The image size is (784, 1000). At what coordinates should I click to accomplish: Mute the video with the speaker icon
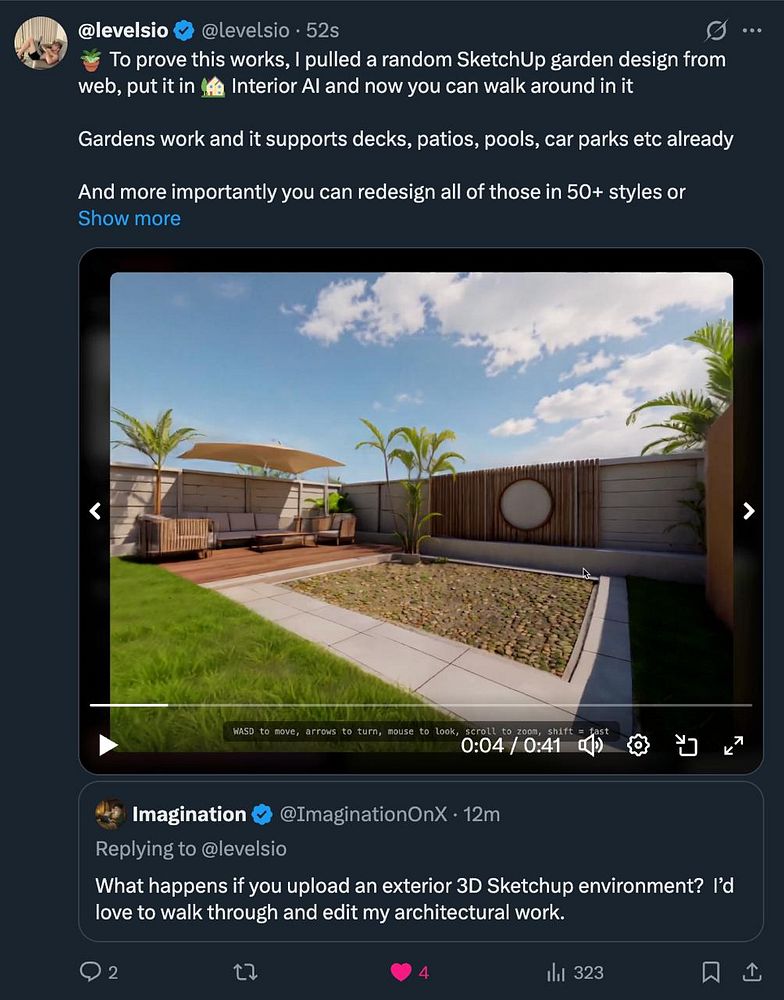point(590,745)
